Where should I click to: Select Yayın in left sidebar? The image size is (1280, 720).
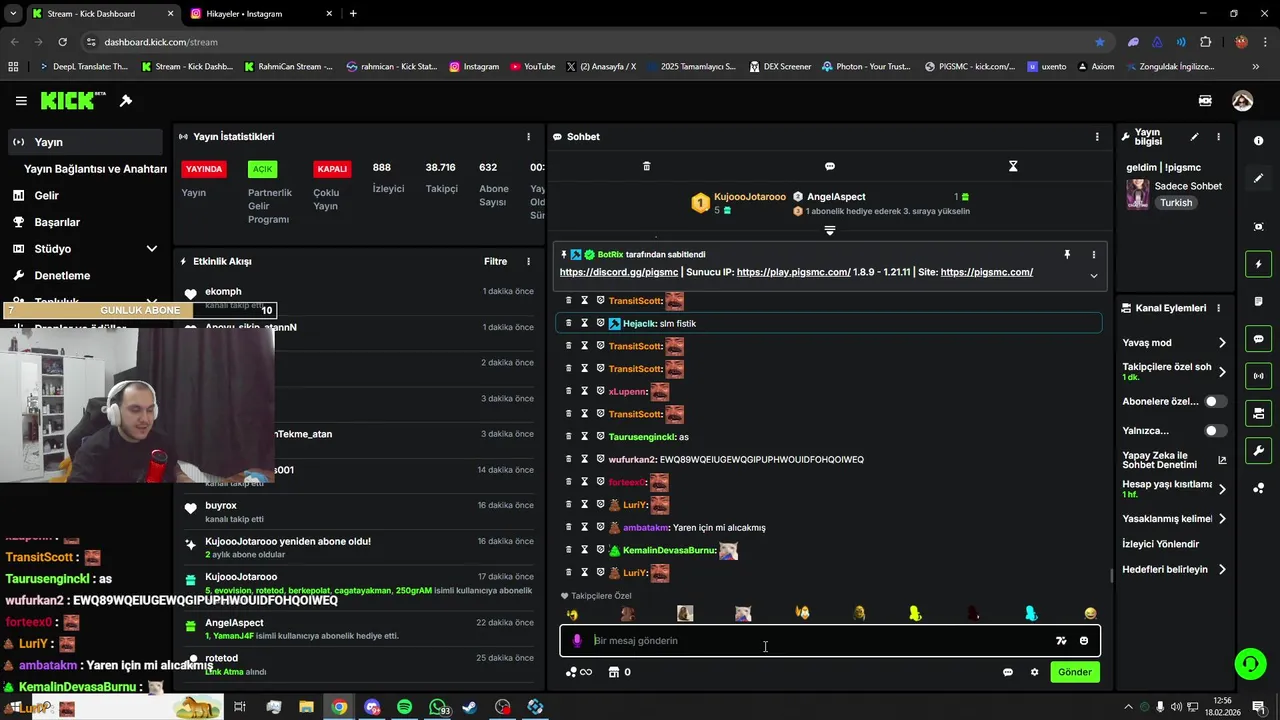pos(84,142)
